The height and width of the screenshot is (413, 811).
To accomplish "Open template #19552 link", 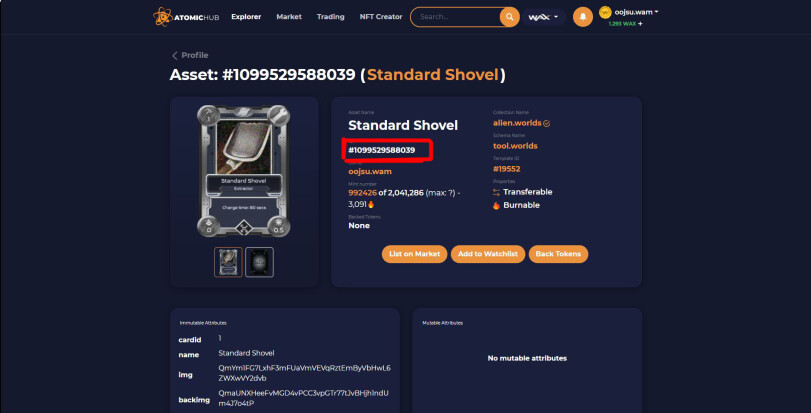I will tap(506, 169).
